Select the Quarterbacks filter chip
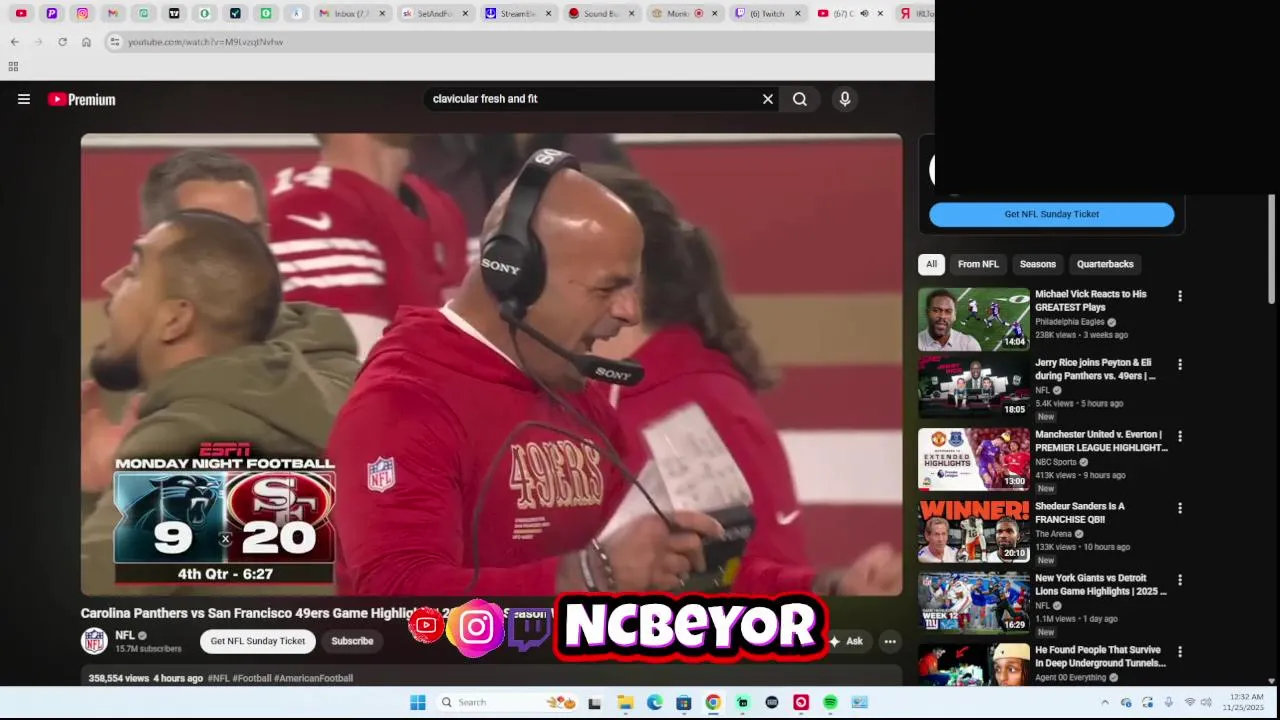The height and width of the screenshot is (720, 1280). [x=1105, y=264]
